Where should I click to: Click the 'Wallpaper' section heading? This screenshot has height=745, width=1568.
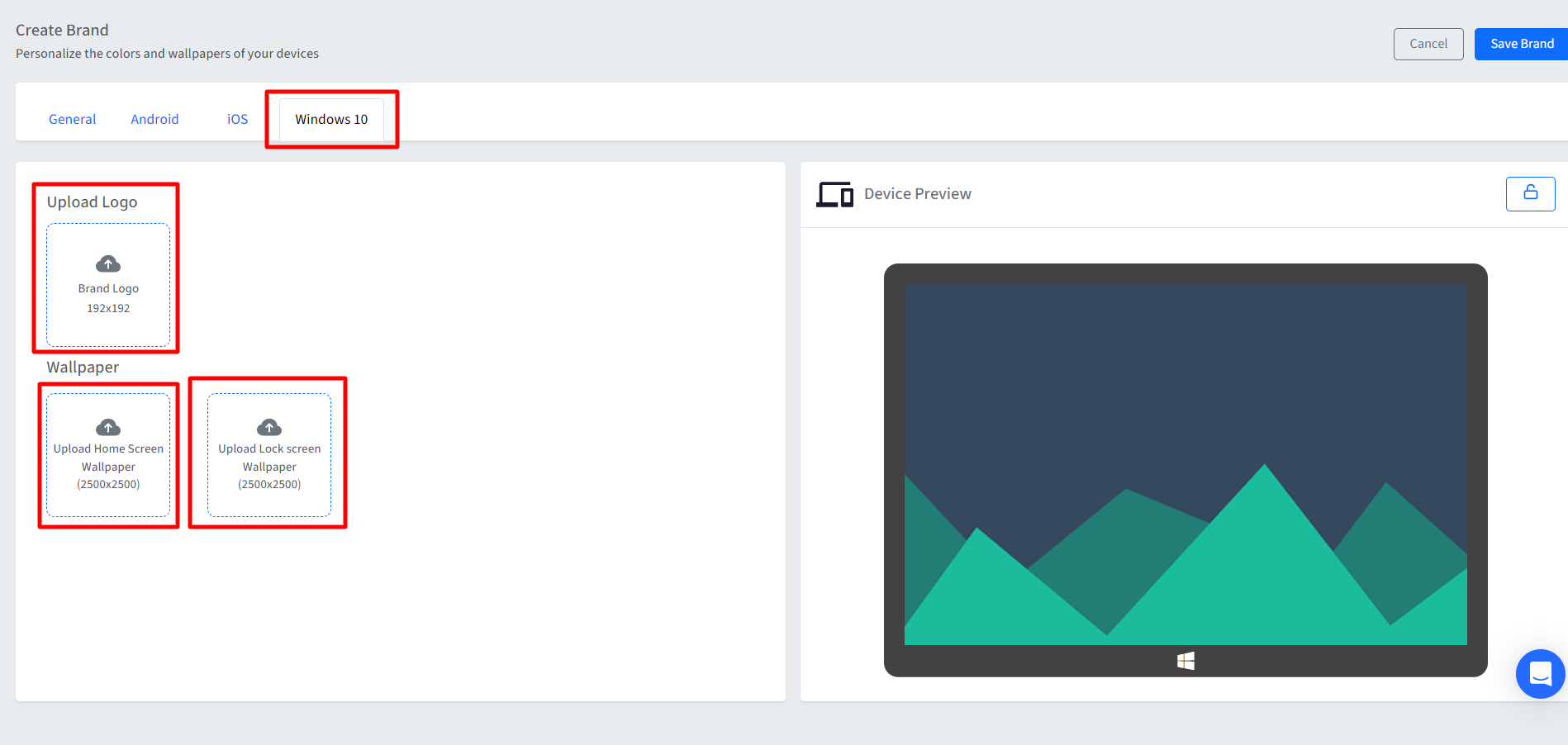[83, 368]
